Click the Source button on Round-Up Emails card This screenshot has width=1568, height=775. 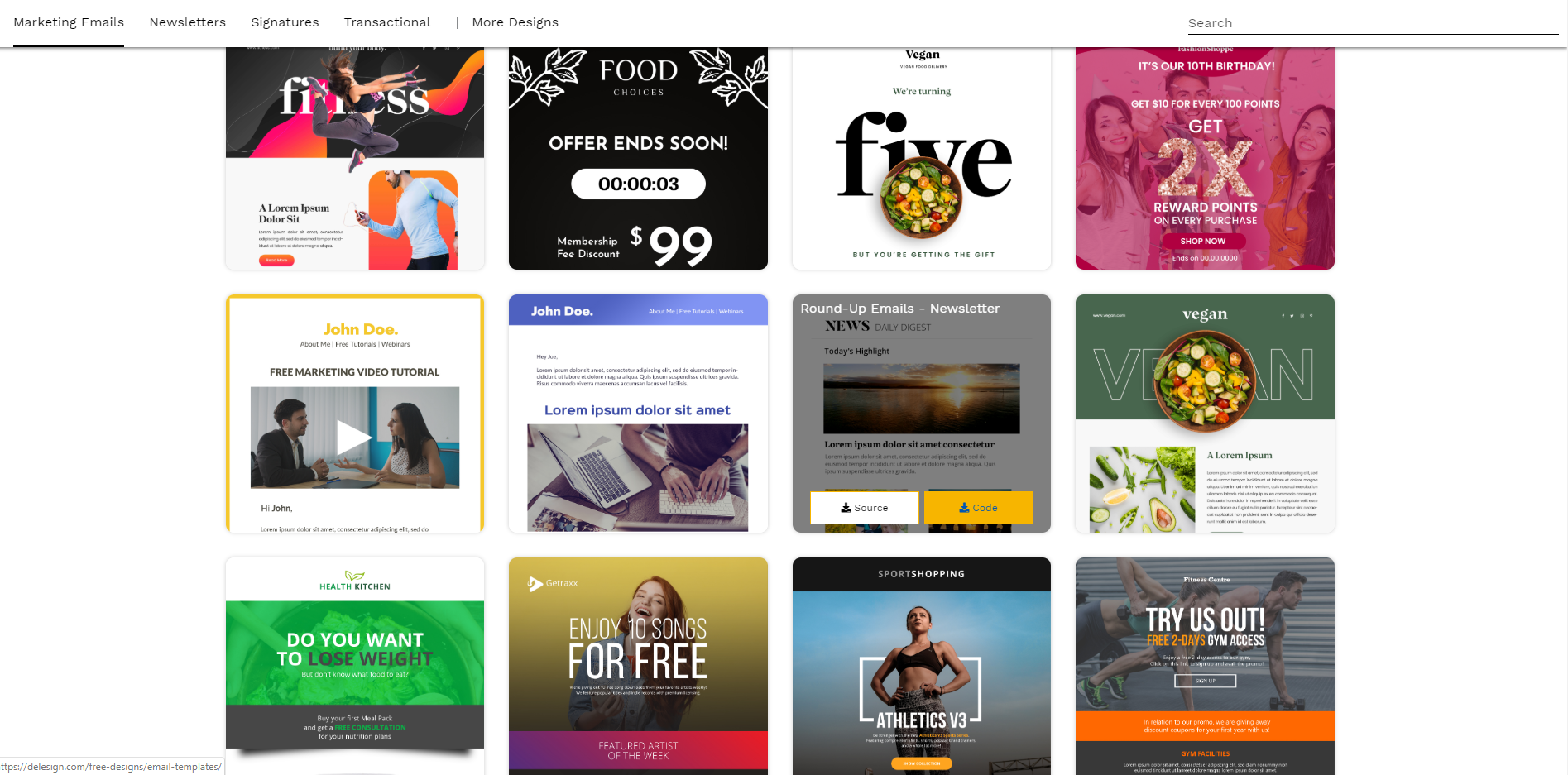click(x=864, y=508)
